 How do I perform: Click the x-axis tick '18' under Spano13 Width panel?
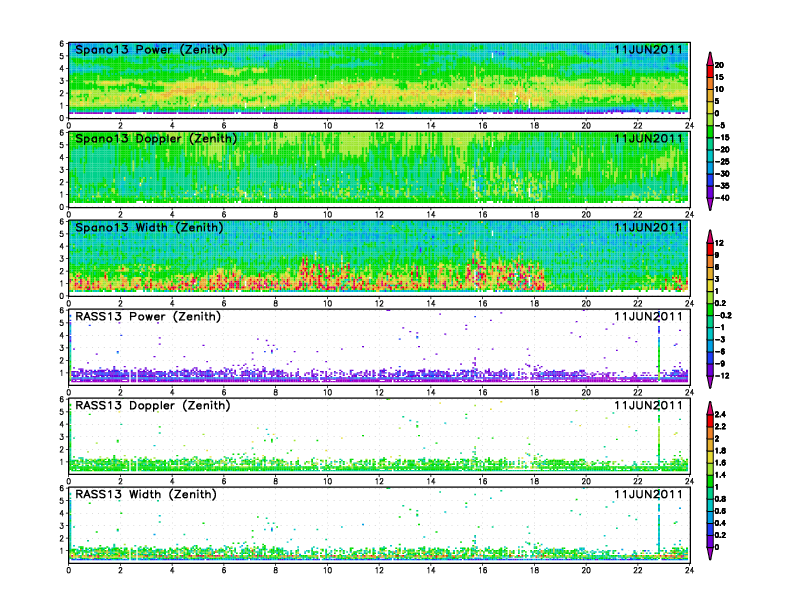coord(534,303)
